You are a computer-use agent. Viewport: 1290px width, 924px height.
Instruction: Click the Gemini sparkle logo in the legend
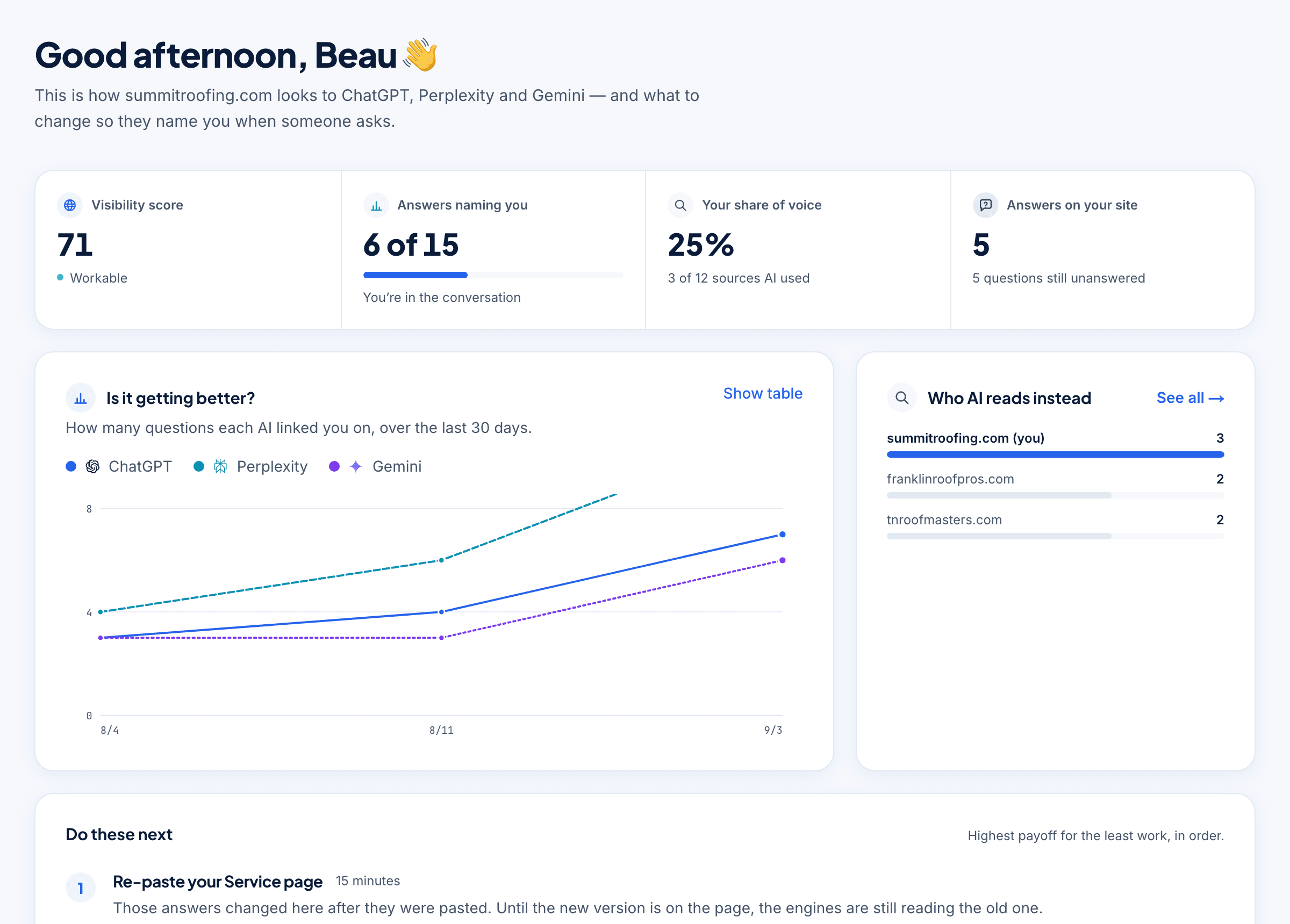(356, 467)
